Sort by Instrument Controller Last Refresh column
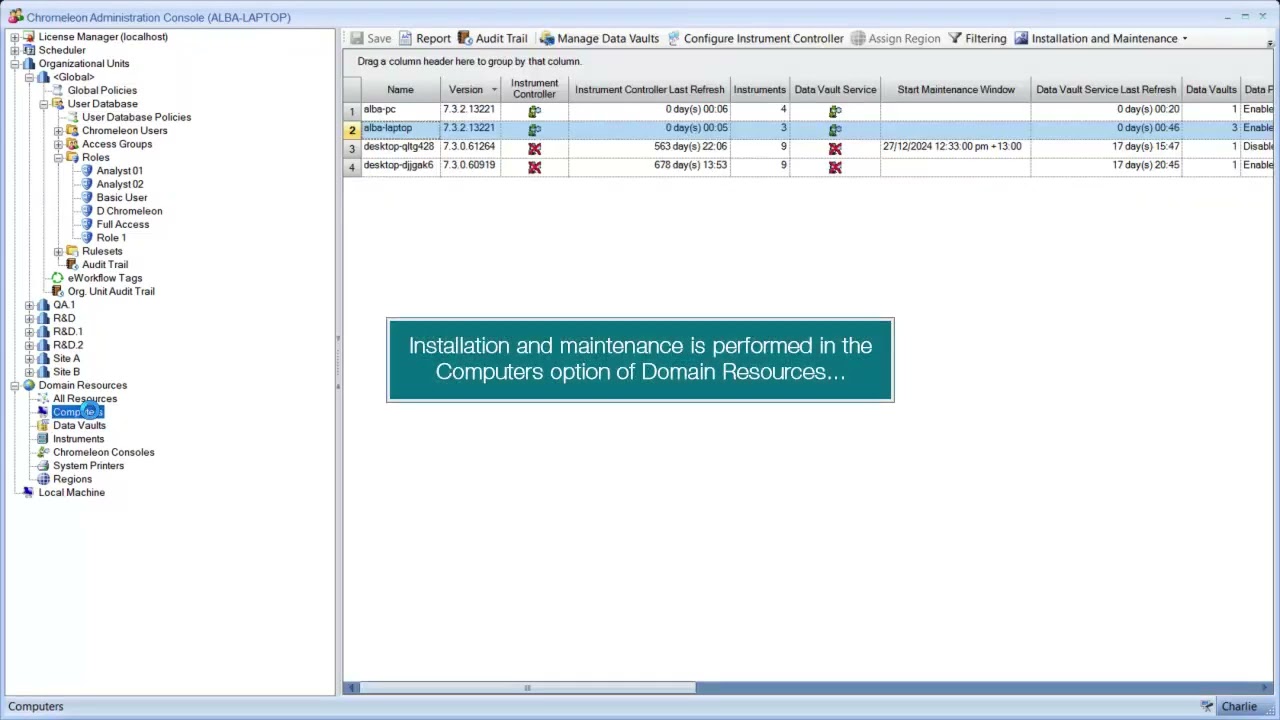Viewport: 1280px width, 720px height. (x=649, y=90)
